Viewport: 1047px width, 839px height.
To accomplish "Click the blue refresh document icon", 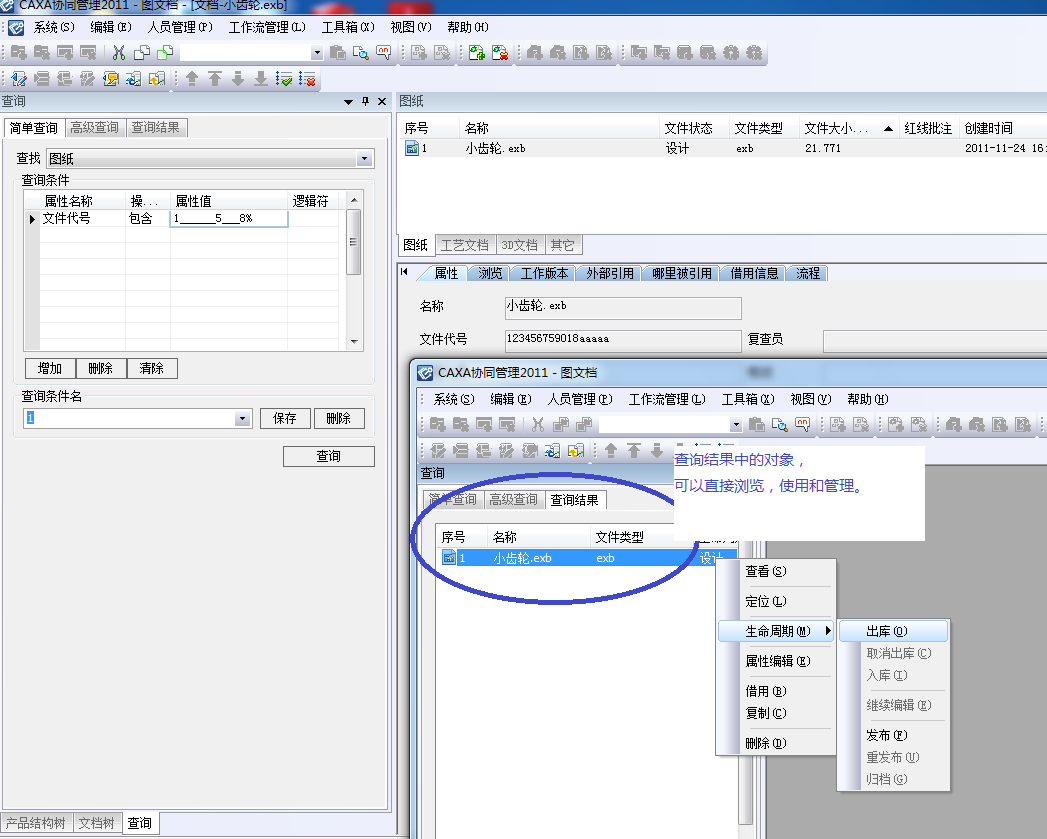I will pos(133,79).
